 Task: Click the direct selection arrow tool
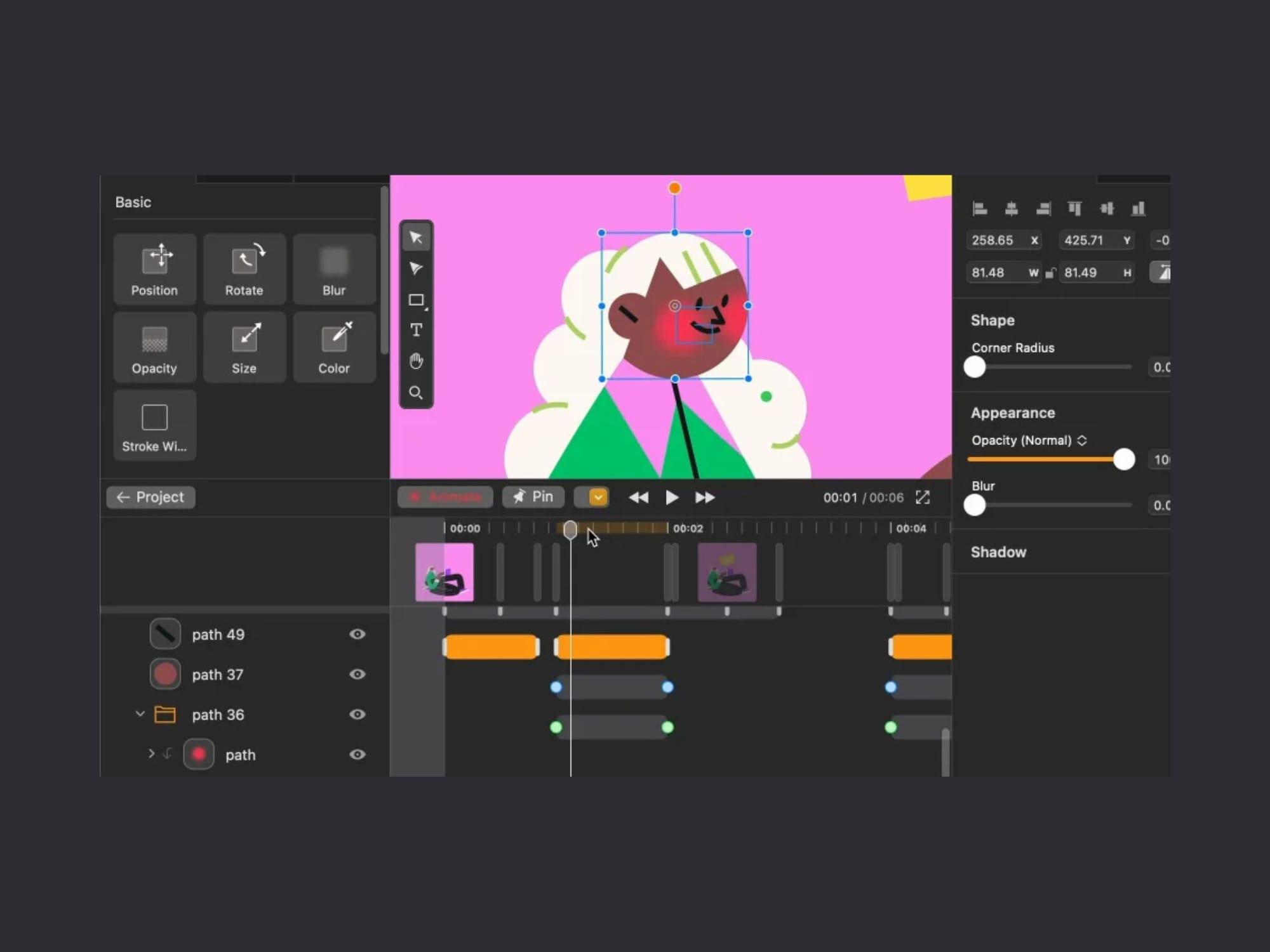pyautogui.click(x=416, y=268)
